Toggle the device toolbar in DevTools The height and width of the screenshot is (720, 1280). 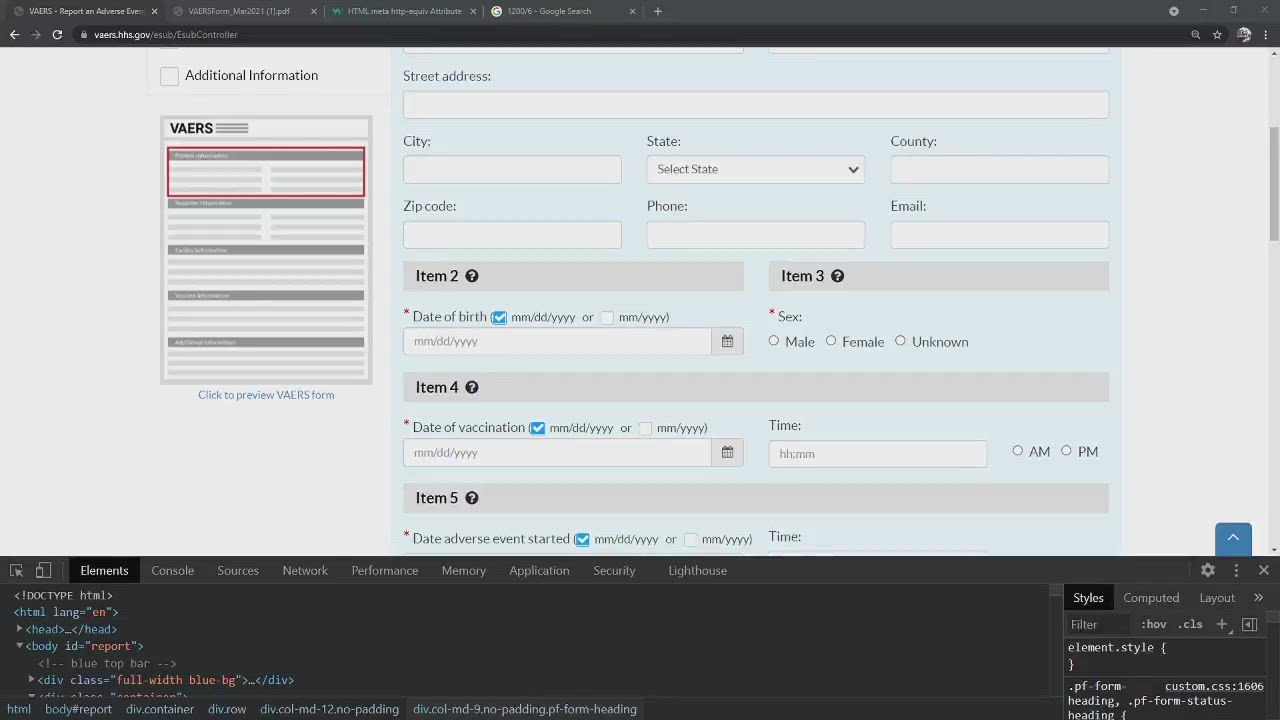click(43, 570)
